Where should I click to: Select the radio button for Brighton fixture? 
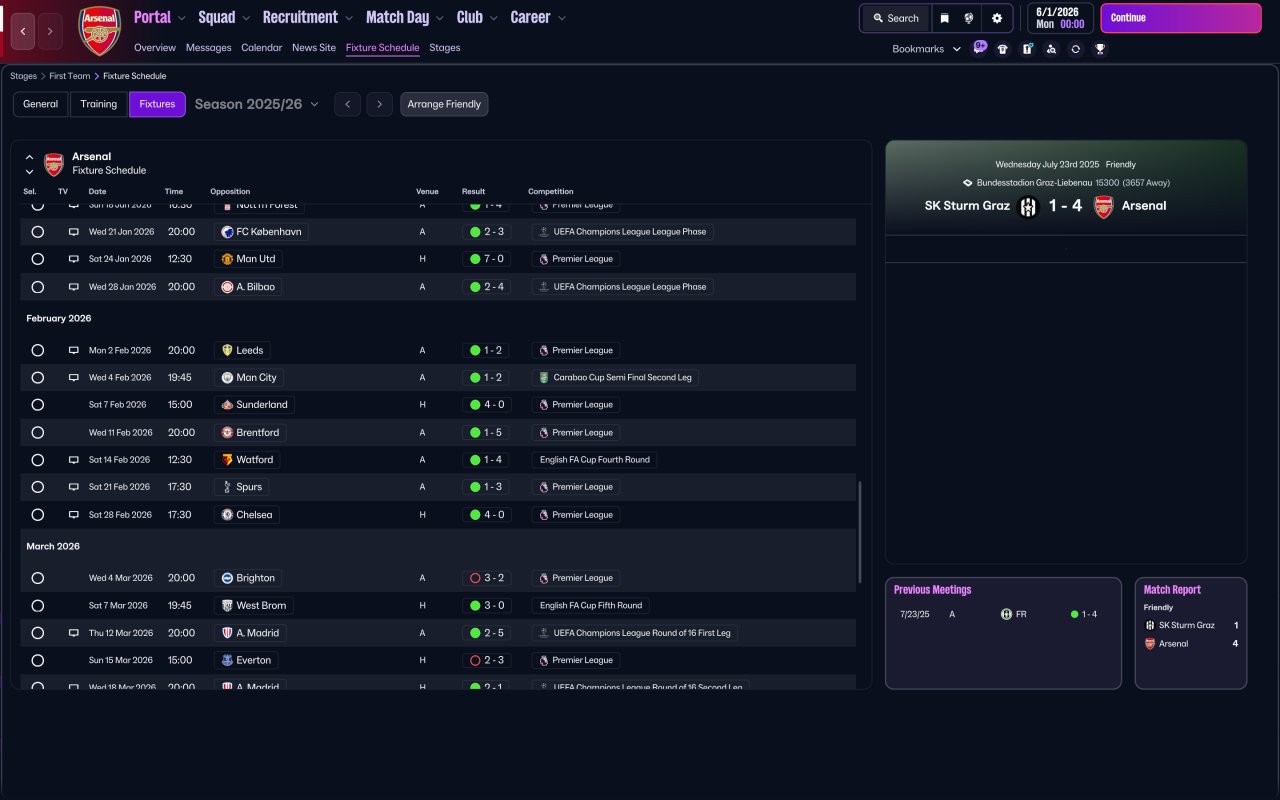click(38, 578)
